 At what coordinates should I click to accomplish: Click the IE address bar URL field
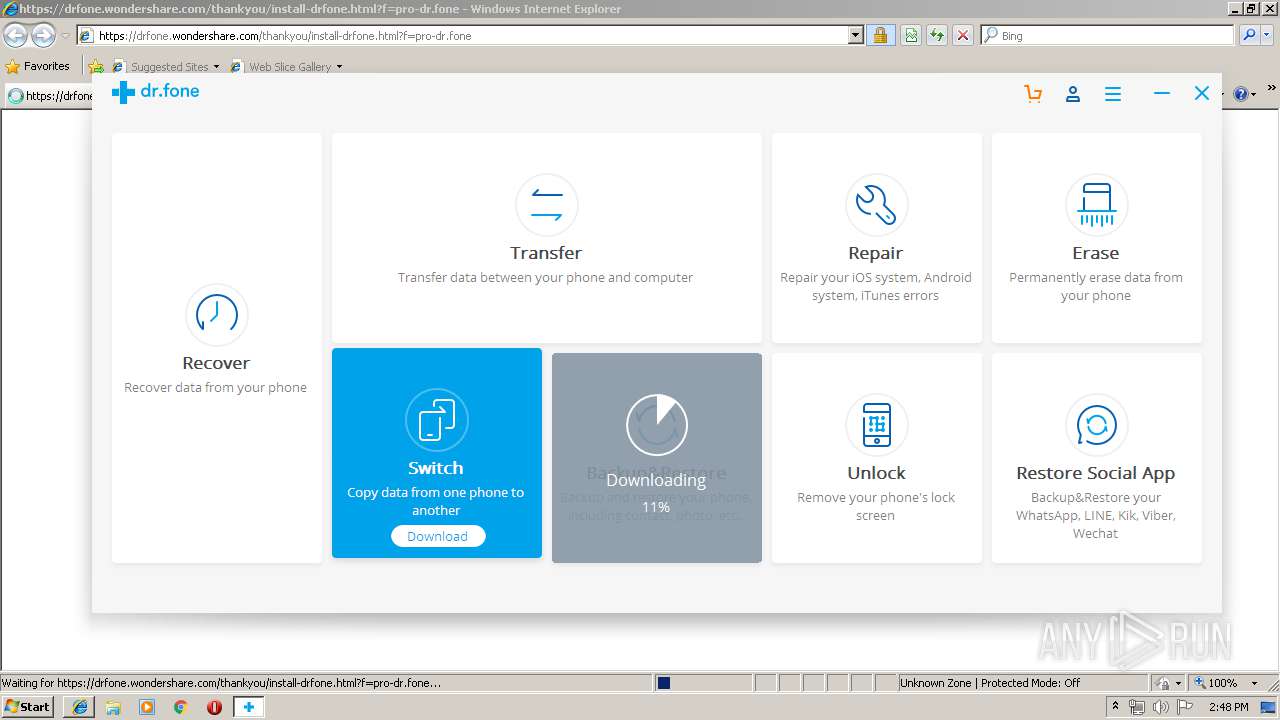coord(463,36)
